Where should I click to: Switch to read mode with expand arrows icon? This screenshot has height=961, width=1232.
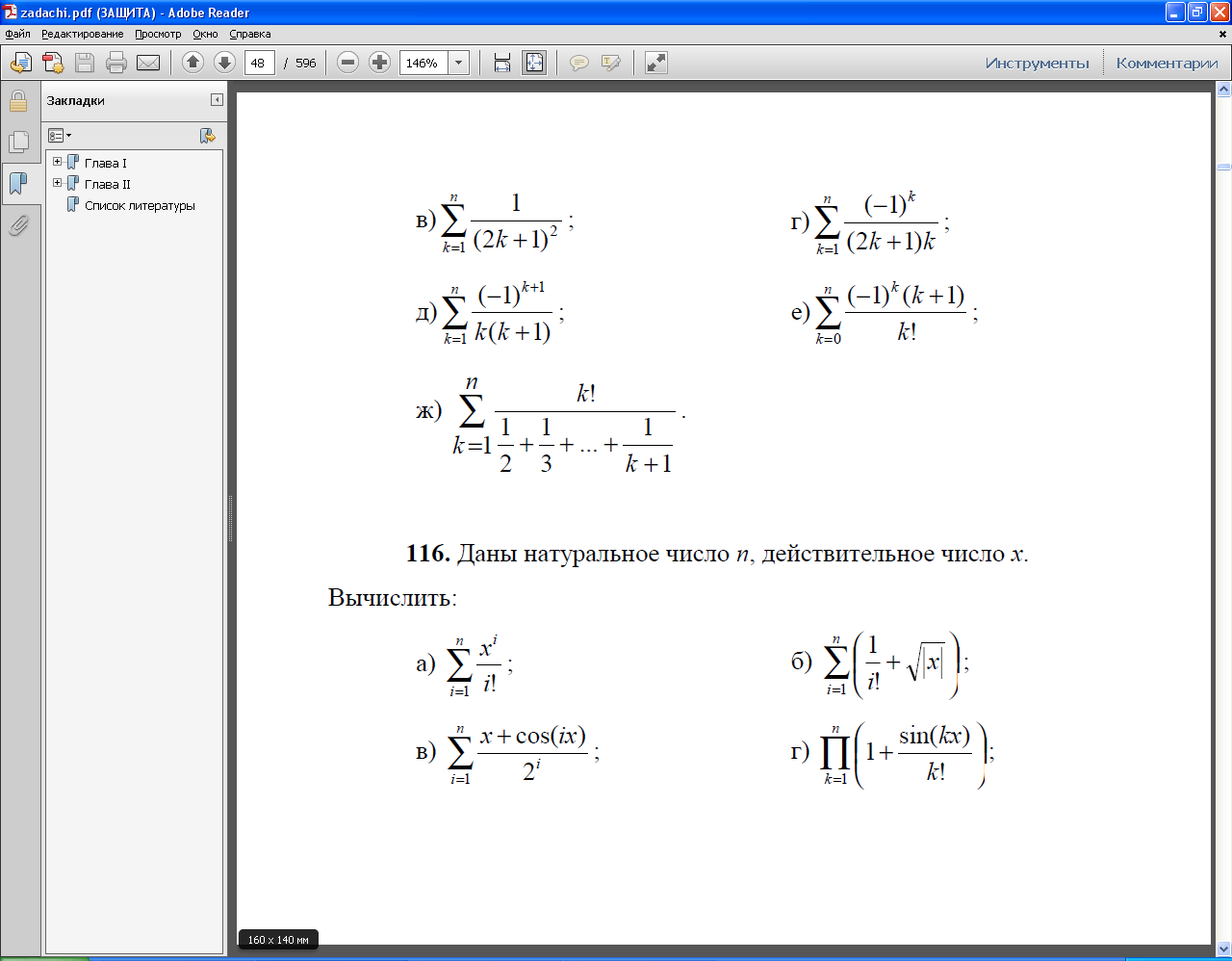click(x=656, y=63)
